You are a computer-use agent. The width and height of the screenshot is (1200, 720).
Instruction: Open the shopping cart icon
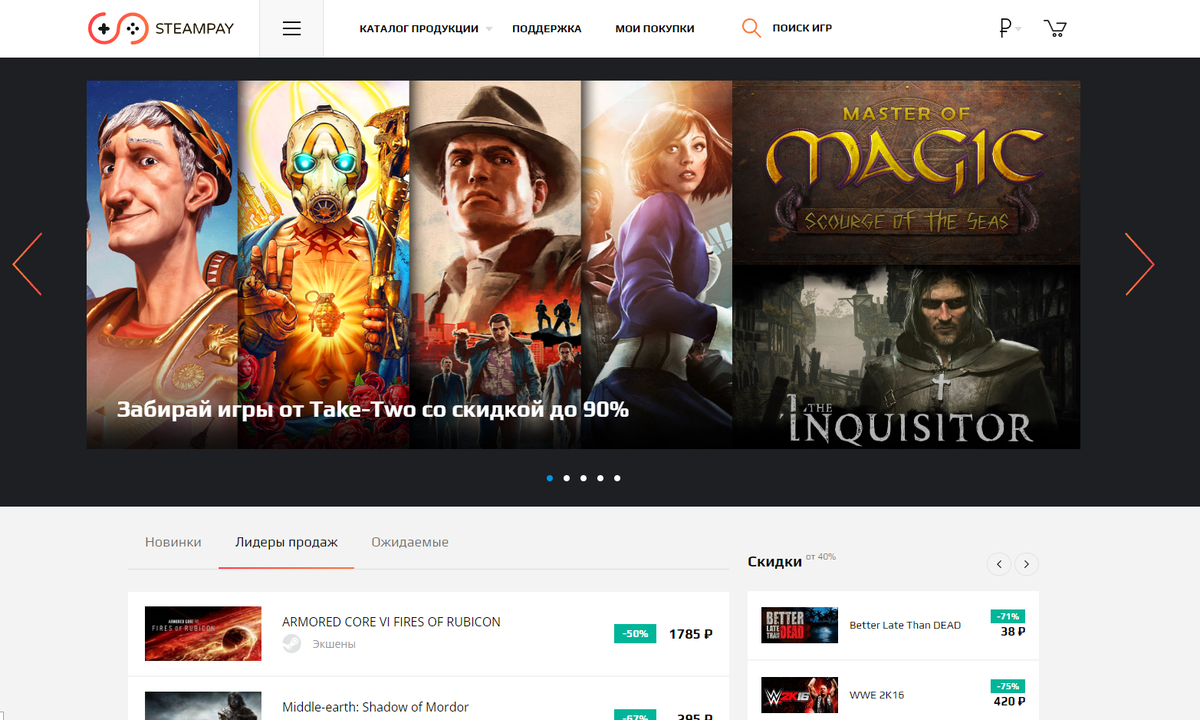[1054, 28]
